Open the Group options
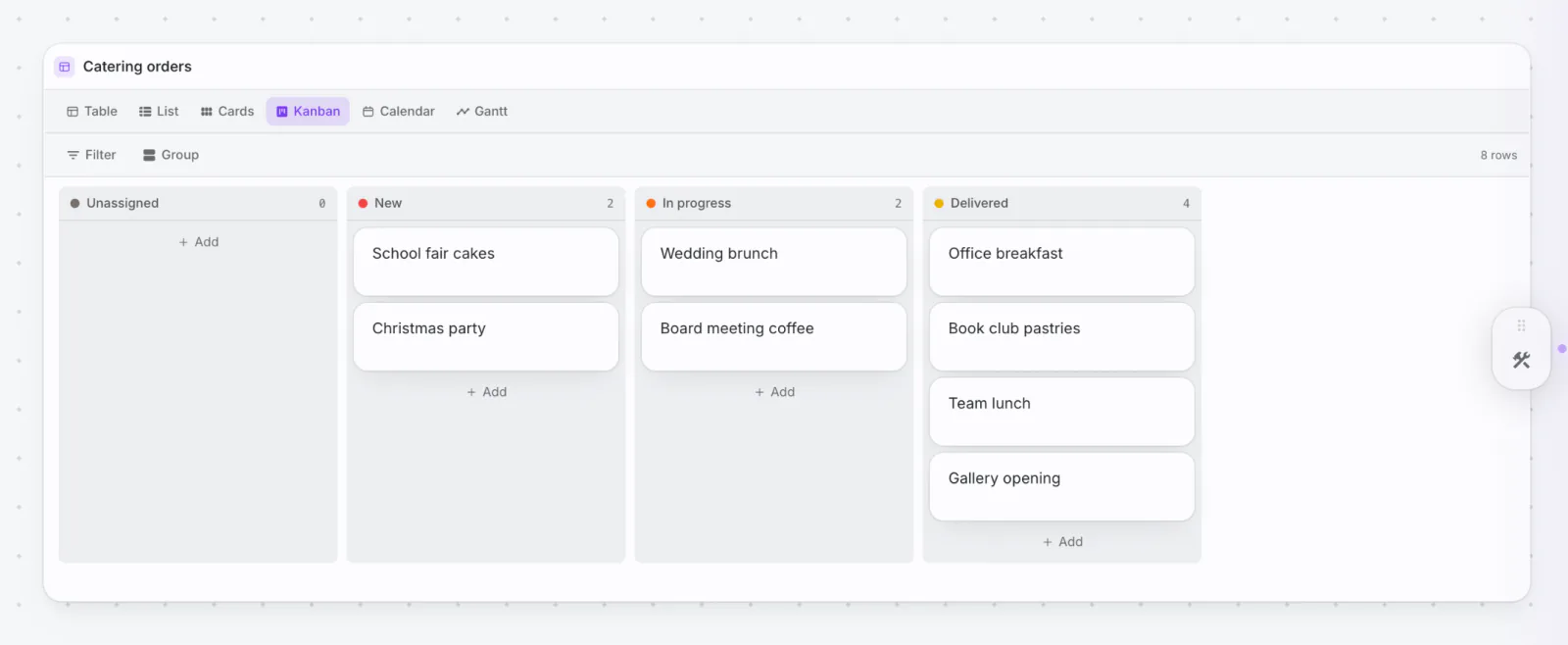This screenshot has width=1568, height=645. 171,155
